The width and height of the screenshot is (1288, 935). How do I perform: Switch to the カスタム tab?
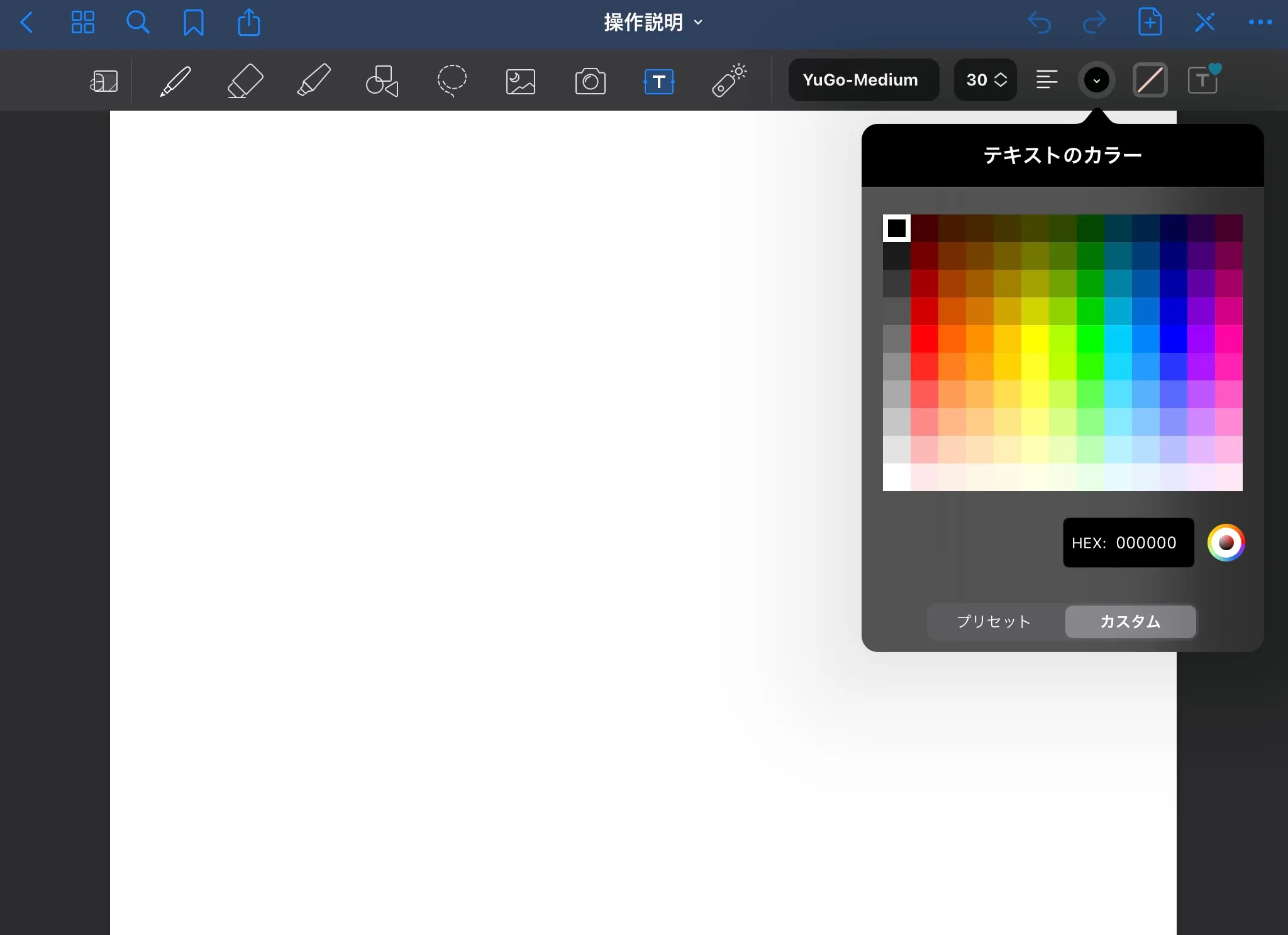pos(1130,621)
